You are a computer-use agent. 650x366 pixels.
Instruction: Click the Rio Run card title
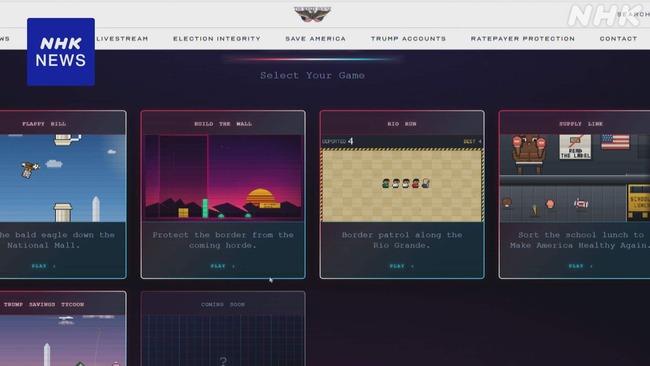click(402, 124)
